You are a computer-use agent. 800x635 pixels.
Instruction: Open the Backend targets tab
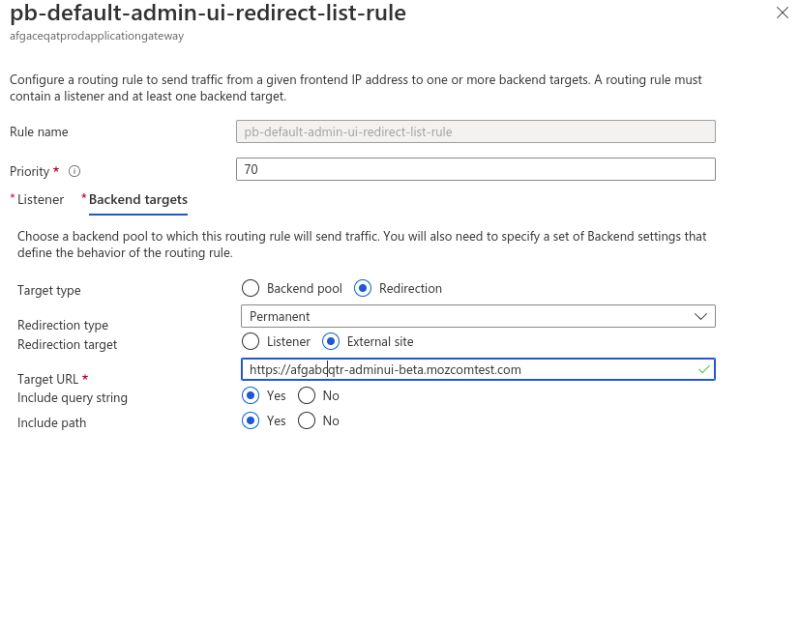[136, 199]
